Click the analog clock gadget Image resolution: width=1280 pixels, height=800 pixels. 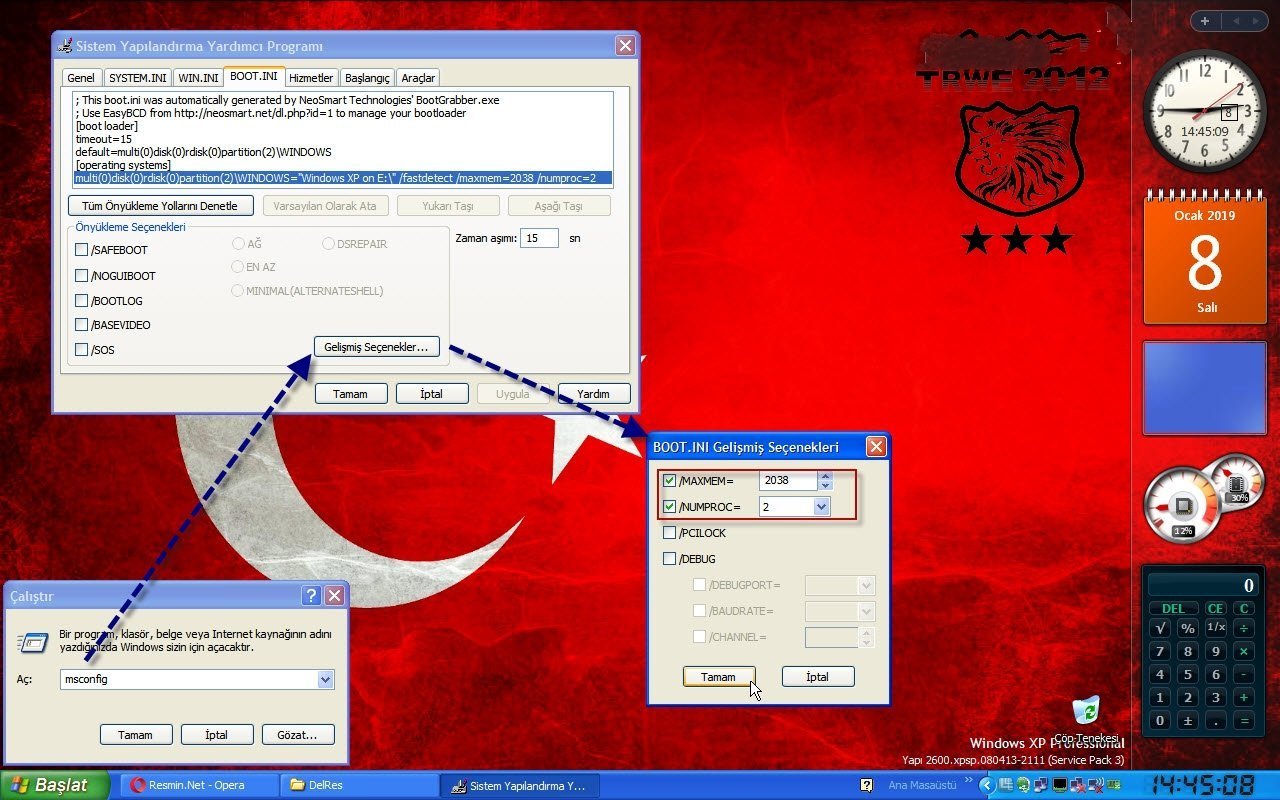pos(1204,111)
